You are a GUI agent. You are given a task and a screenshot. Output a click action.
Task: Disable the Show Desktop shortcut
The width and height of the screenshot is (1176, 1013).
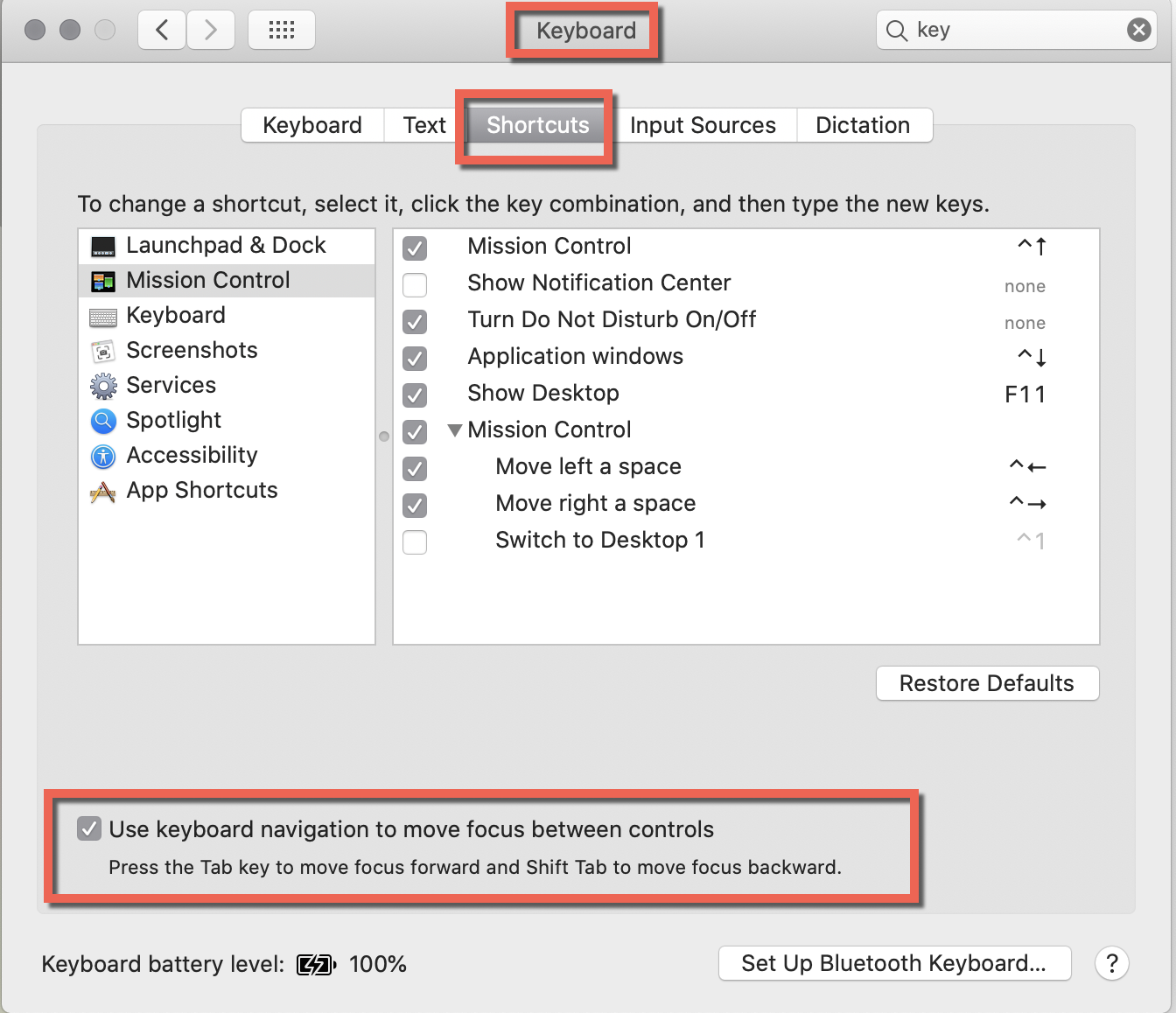pyautogui.click(x=414, y=395)
